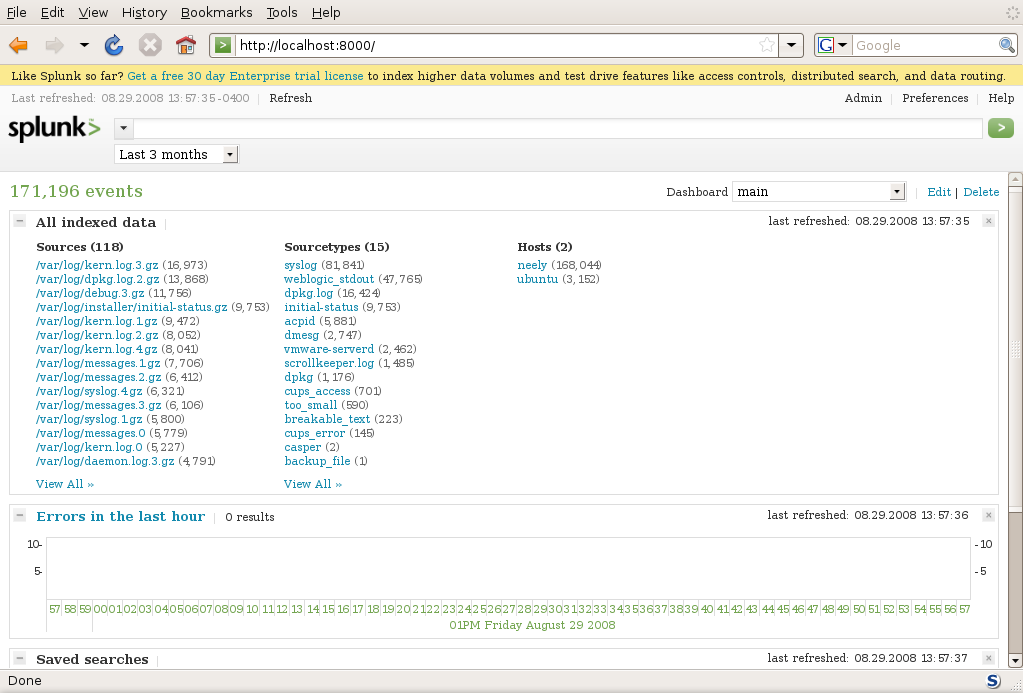Reload the page with the refresh icon

[114, 45]
